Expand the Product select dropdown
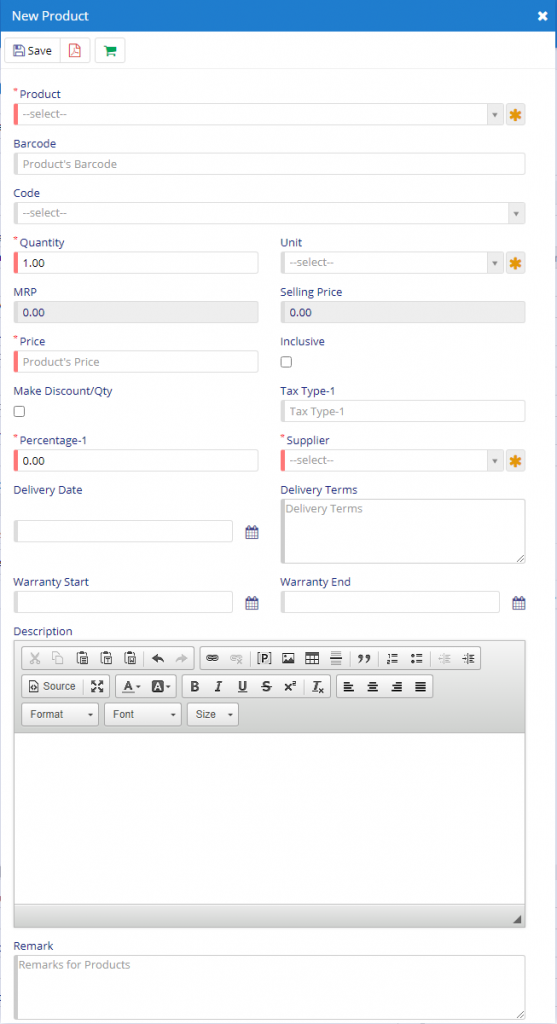 coord(259,114)
